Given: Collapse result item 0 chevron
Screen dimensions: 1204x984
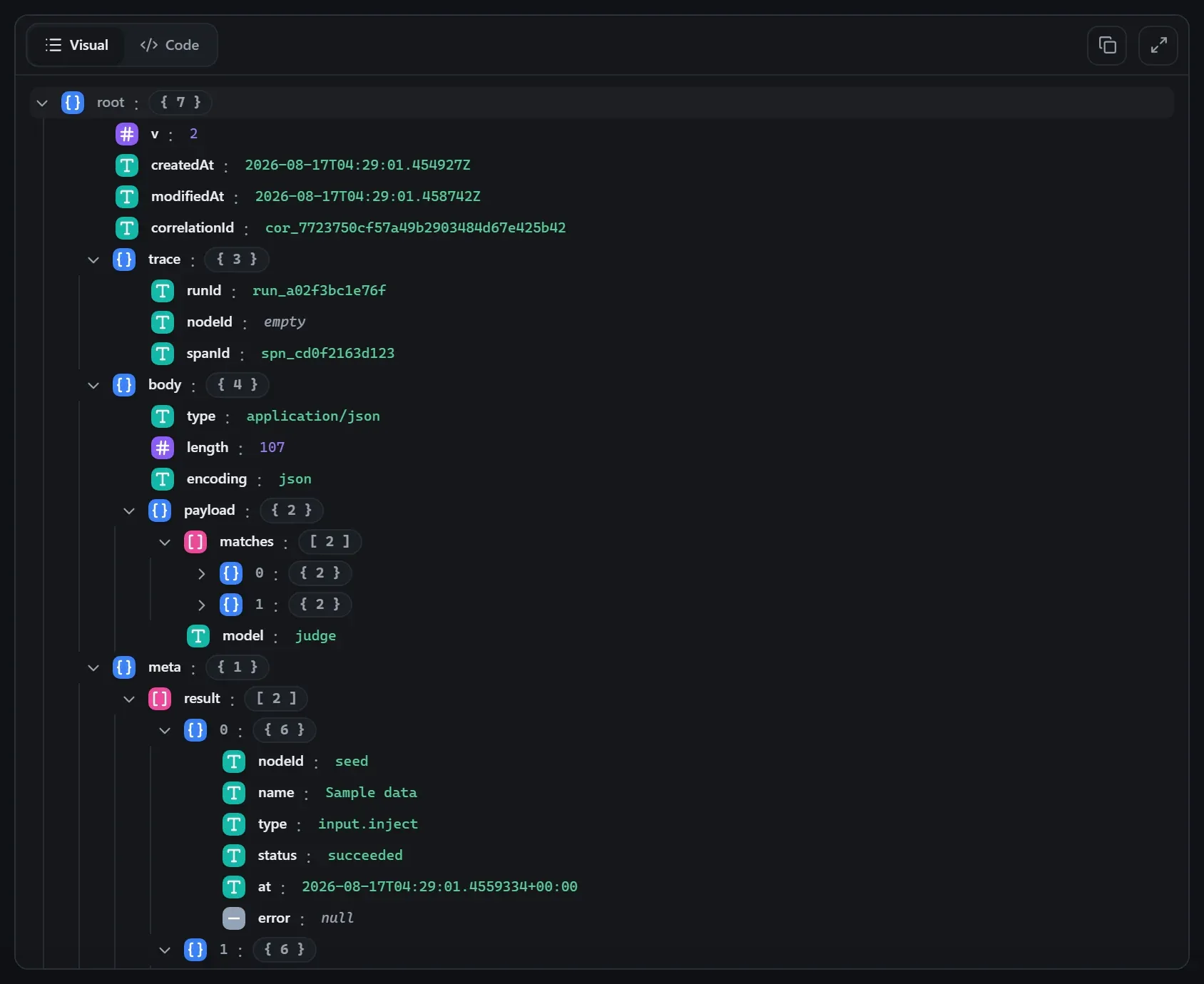Looking at the screenshot, I should click(165, 730).
